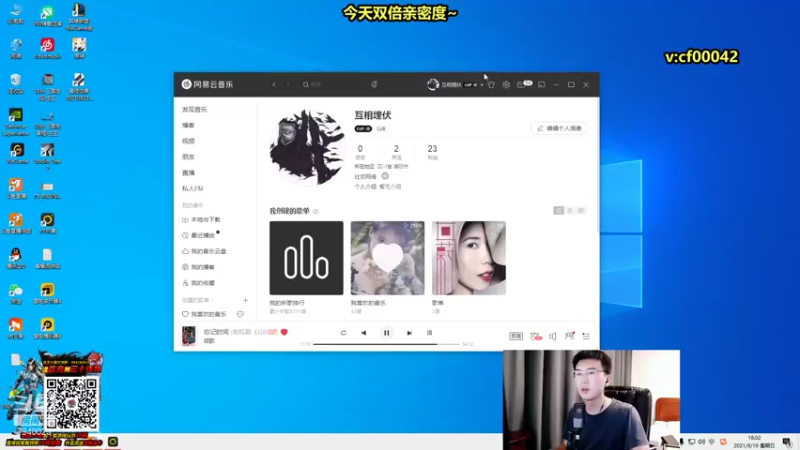Go back with the title bar back arrow

[274, 85]
